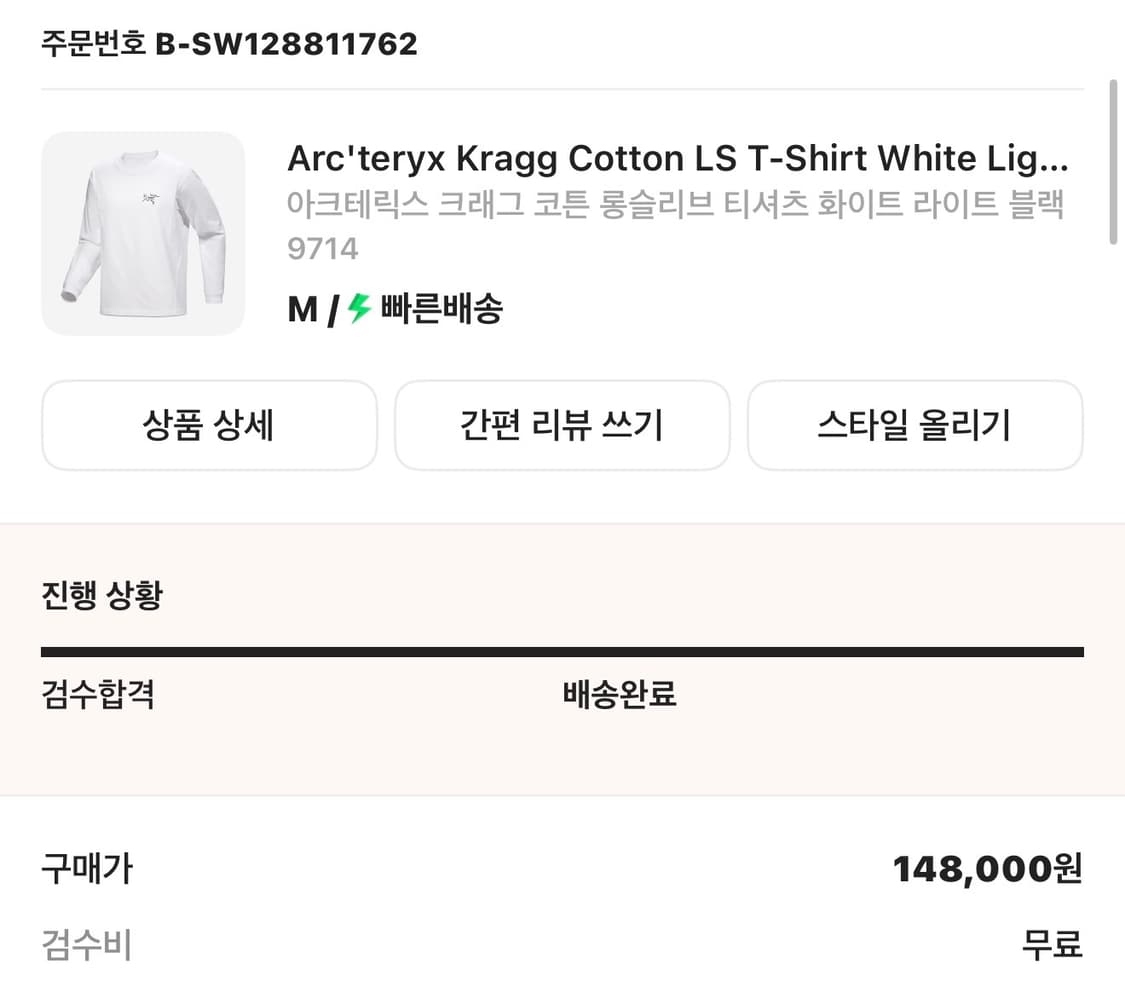Click the Arc'teryx logo on the shirt image
Image resolution: width=1125 pixels, height=999 pixels.
(149, 196)
